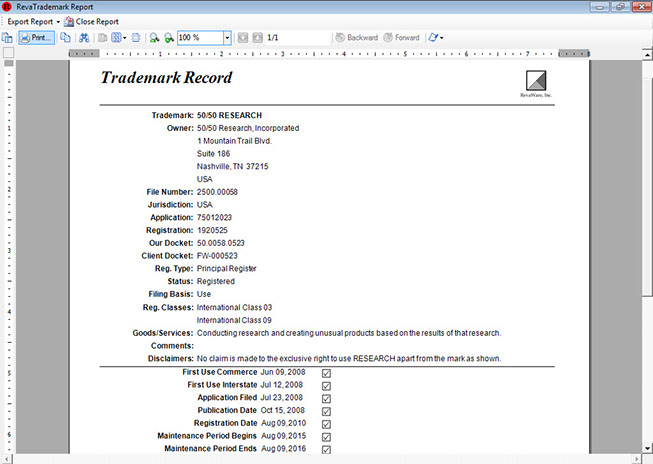Open the 100% zoom level dropdown
653x464 pixels.
(227, 38)
